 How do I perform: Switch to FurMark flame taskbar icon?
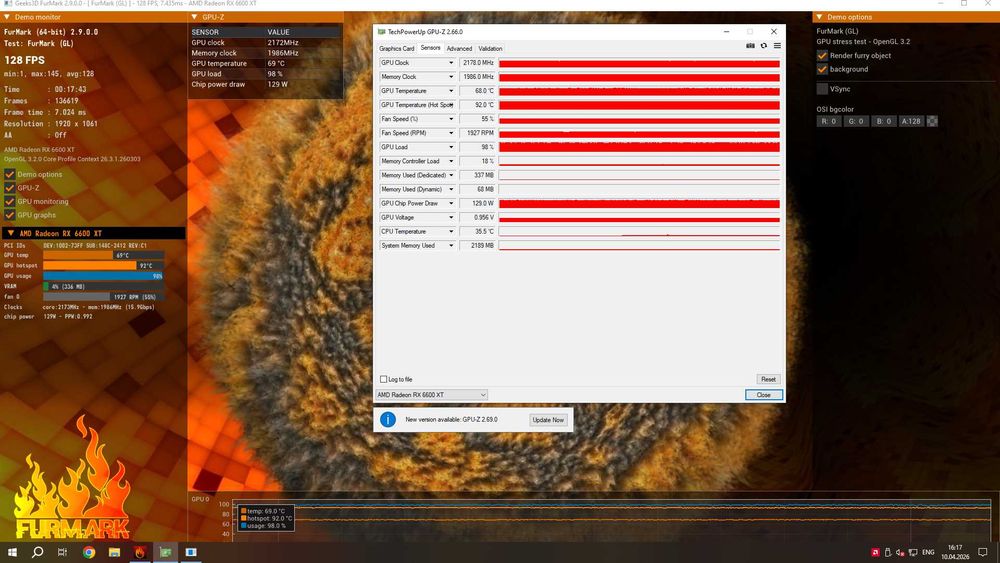(140, 552)
